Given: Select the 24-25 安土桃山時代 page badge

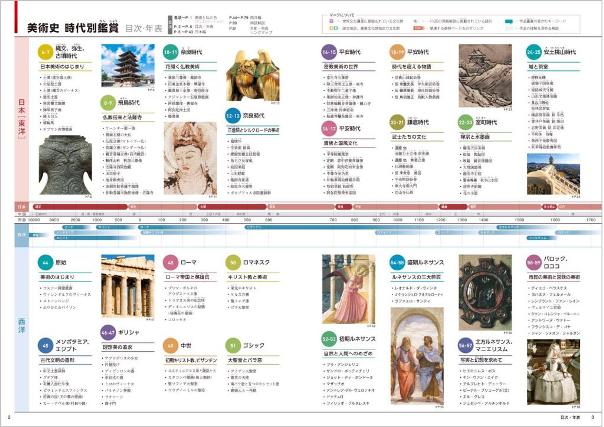Looking at the screenshot, I should [535, 48].
